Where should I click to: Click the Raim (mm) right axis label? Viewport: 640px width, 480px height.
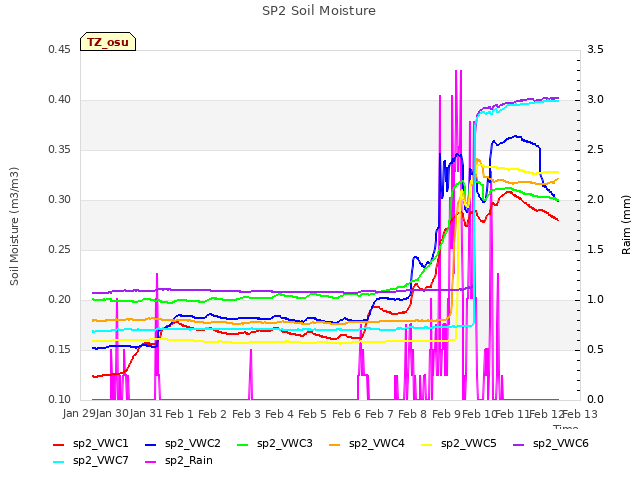tap(626, 225)
